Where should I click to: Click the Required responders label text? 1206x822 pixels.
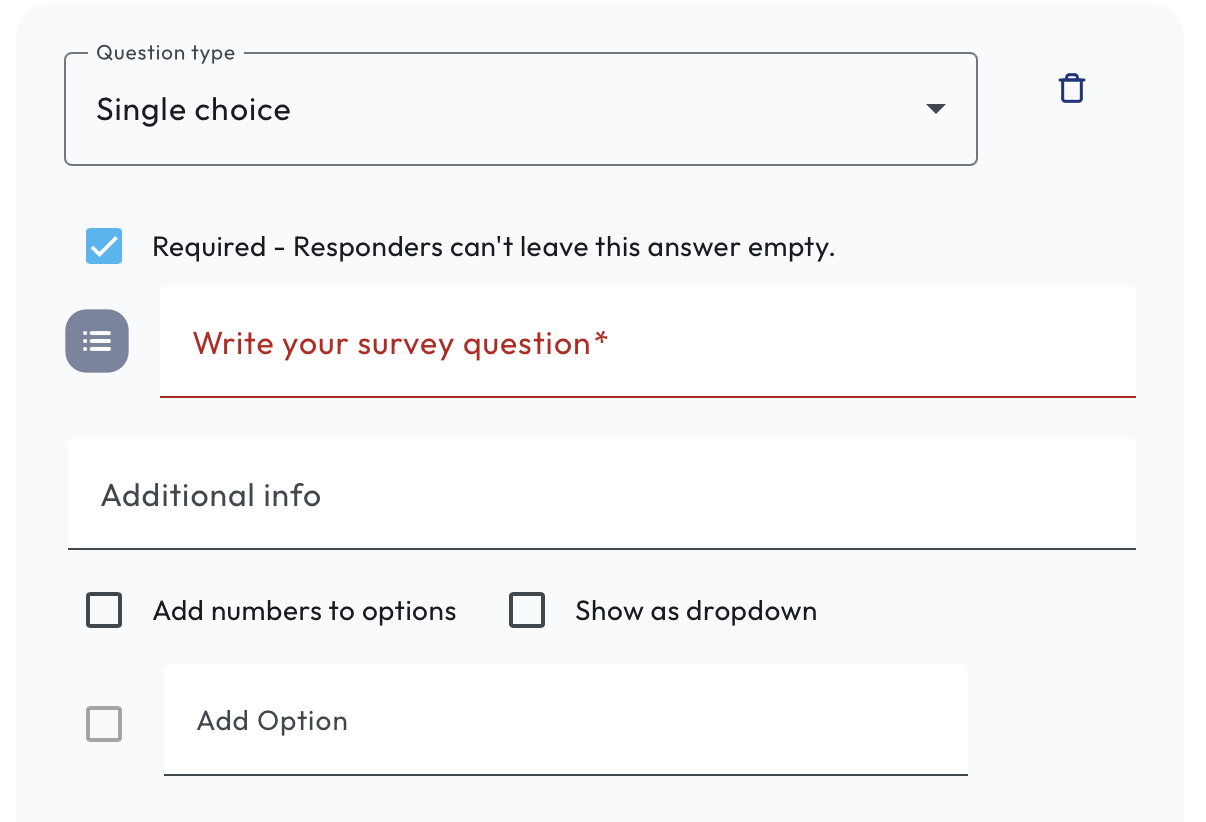[493, 247]
